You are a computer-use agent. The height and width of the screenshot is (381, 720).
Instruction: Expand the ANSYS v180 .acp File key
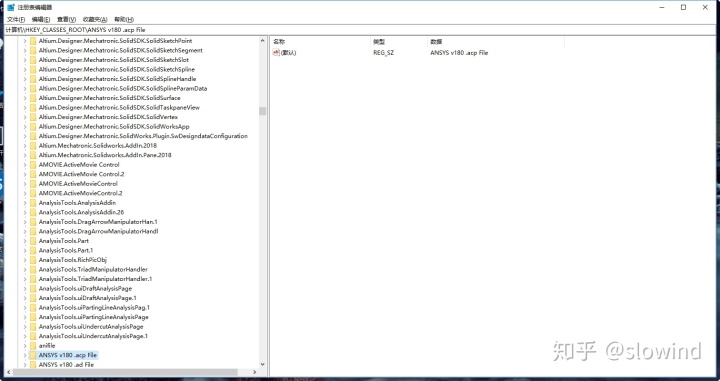(x=25, y=355)
